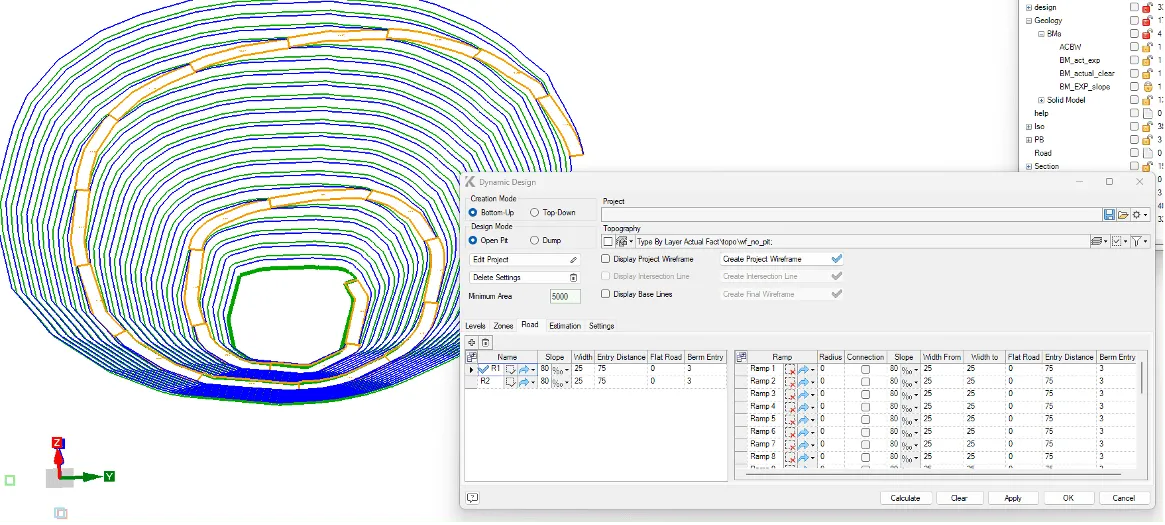Click the project settings gear icon

point(1137,215)
